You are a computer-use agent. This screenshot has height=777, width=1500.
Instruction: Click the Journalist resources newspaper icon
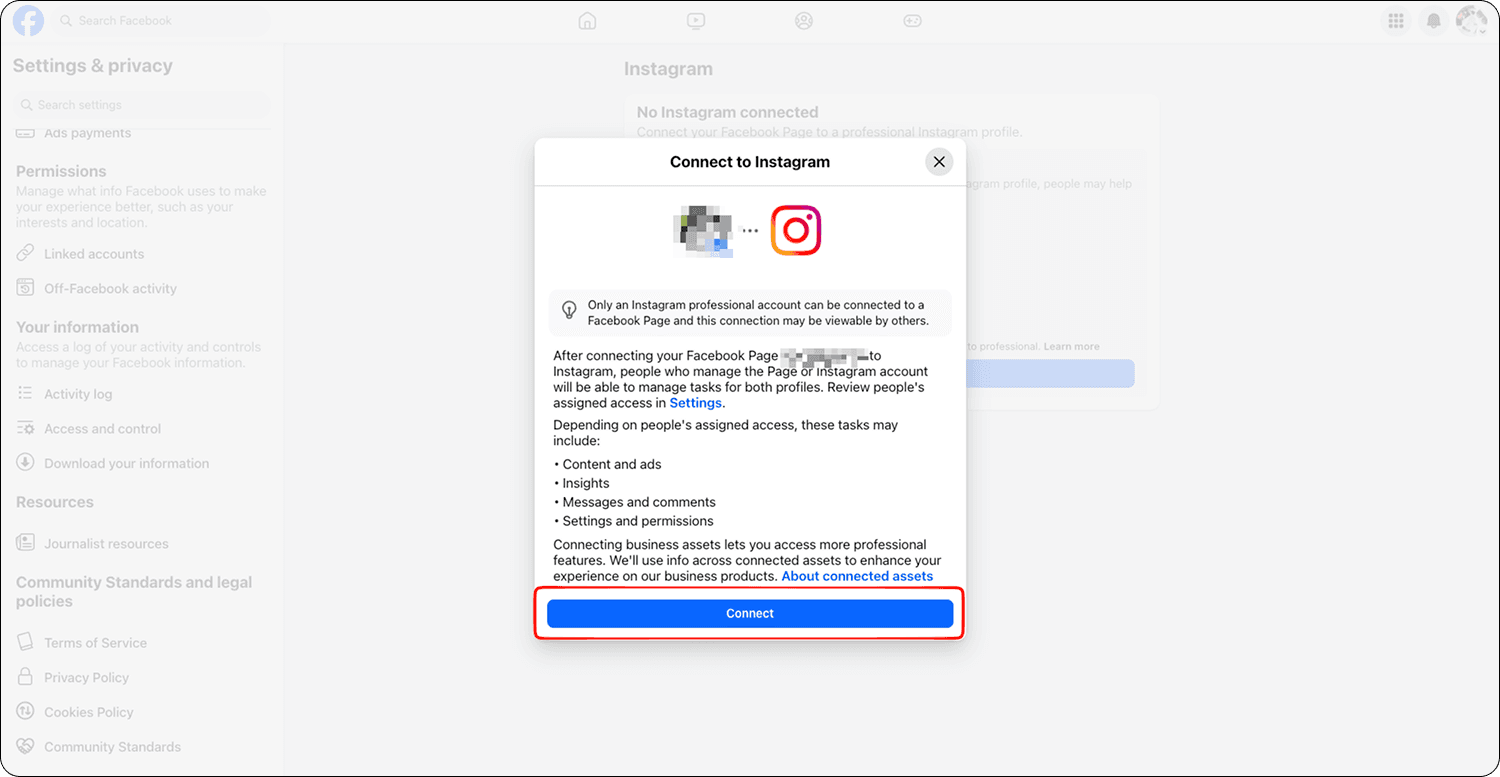click(25, 543)
